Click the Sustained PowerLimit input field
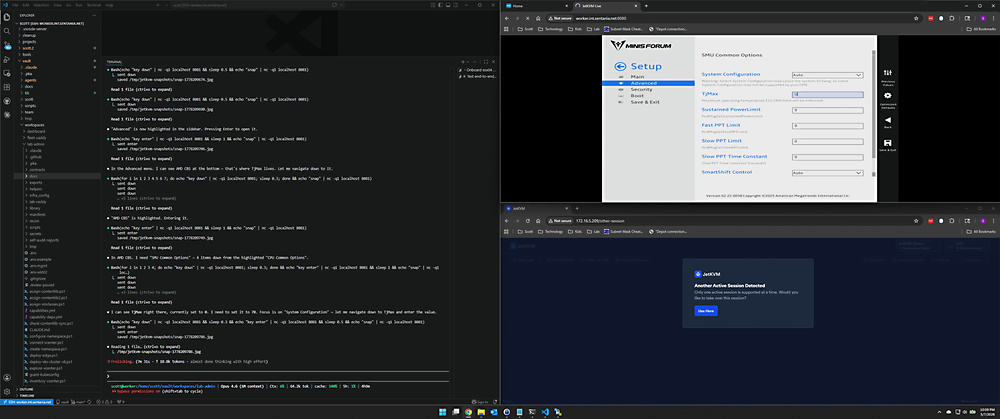The width and height of the screenshot is (1000, 419). 827,110
